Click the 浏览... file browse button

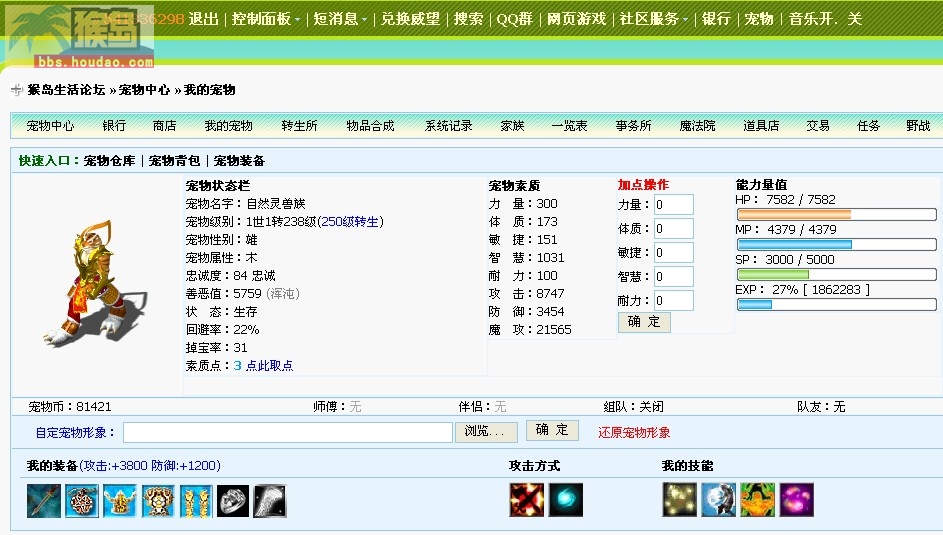pyautogui.click(x=487, y=432)
